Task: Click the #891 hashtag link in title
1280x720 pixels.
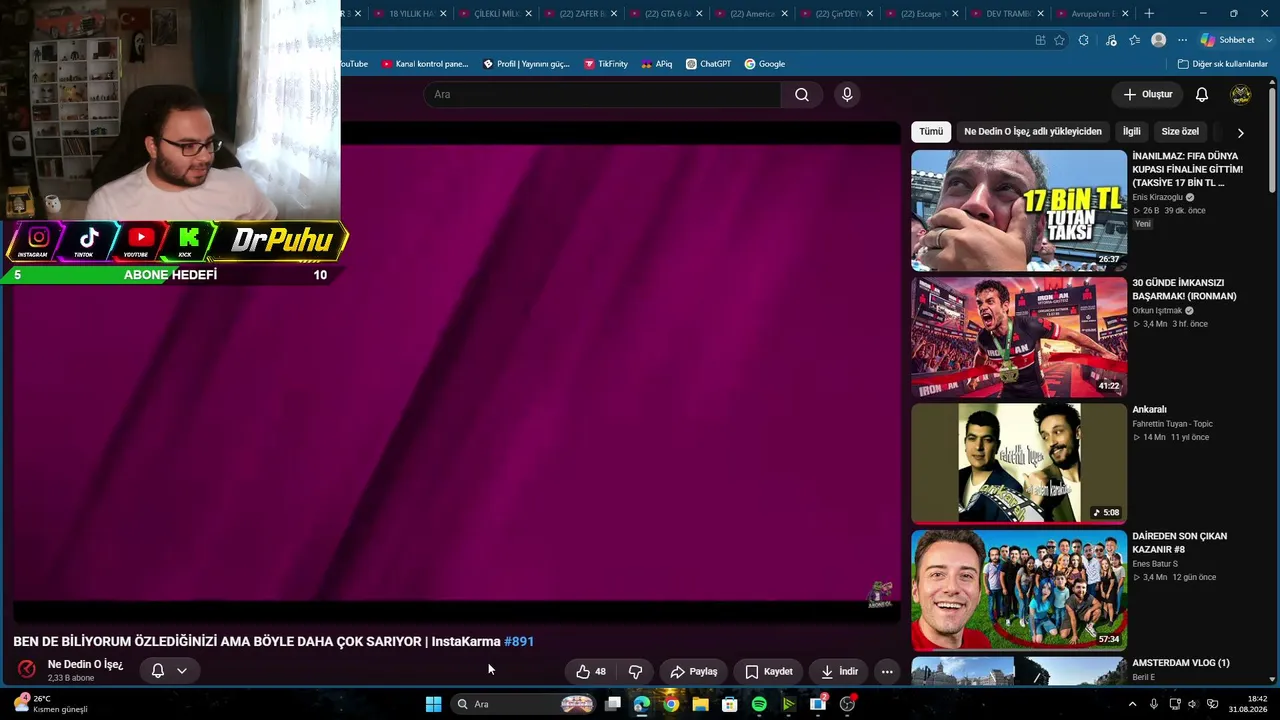Action: [519, 641]
